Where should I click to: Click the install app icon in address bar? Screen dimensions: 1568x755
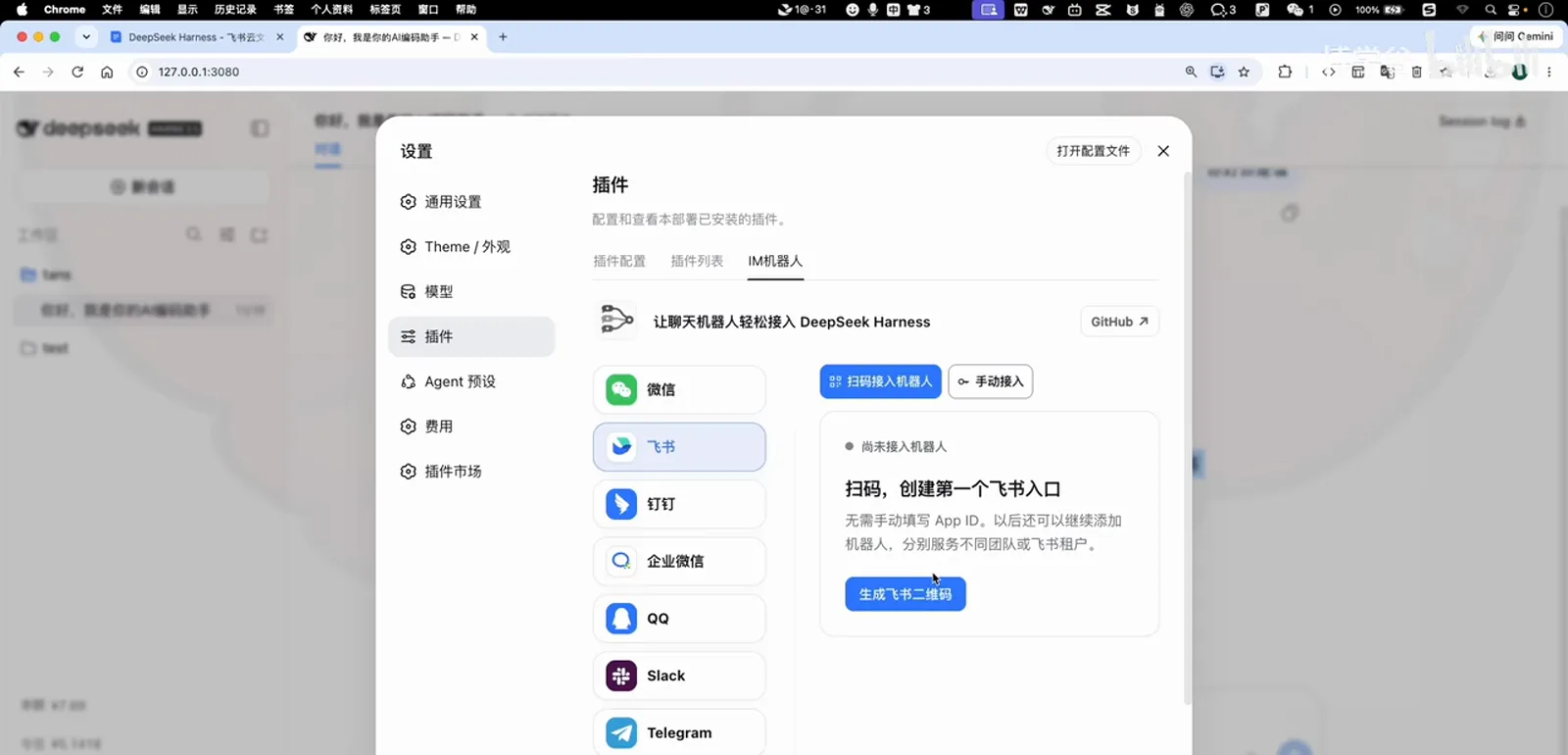(1217, 72)
